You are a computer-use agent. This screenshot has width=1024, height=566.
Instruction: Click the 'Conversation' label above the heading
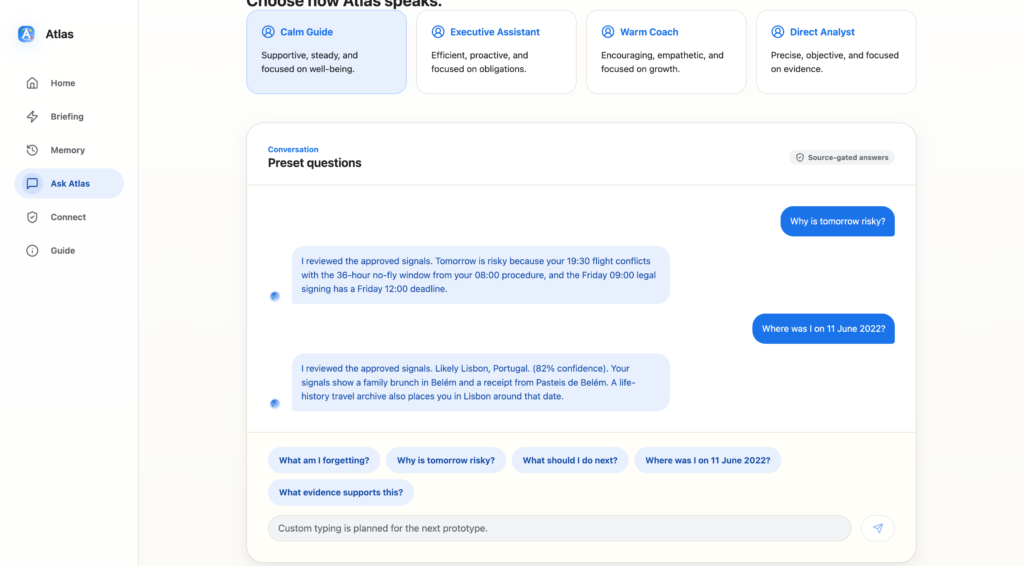click(x=293, y=149)
